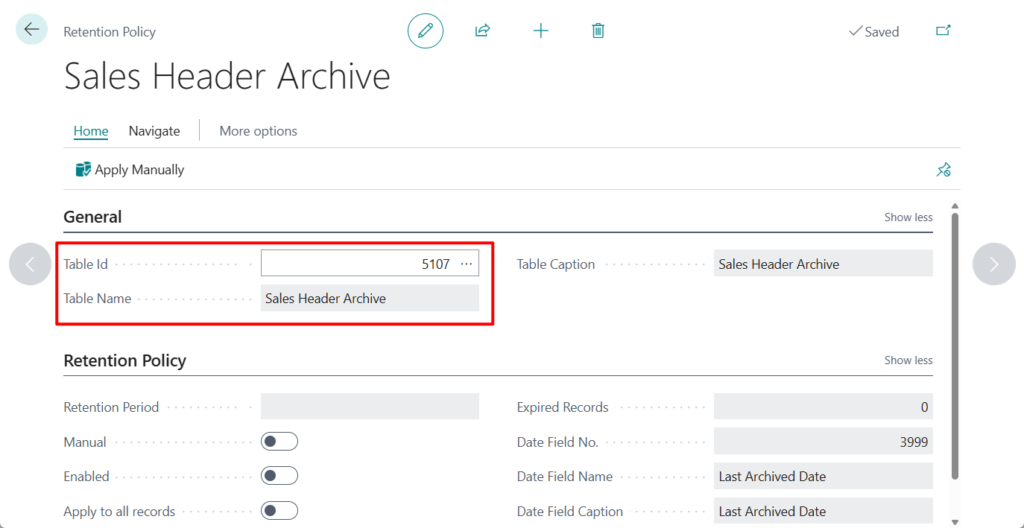
Task: Click the vertical scrollbar
Action: pyautogui.click(x=955, y=340)
